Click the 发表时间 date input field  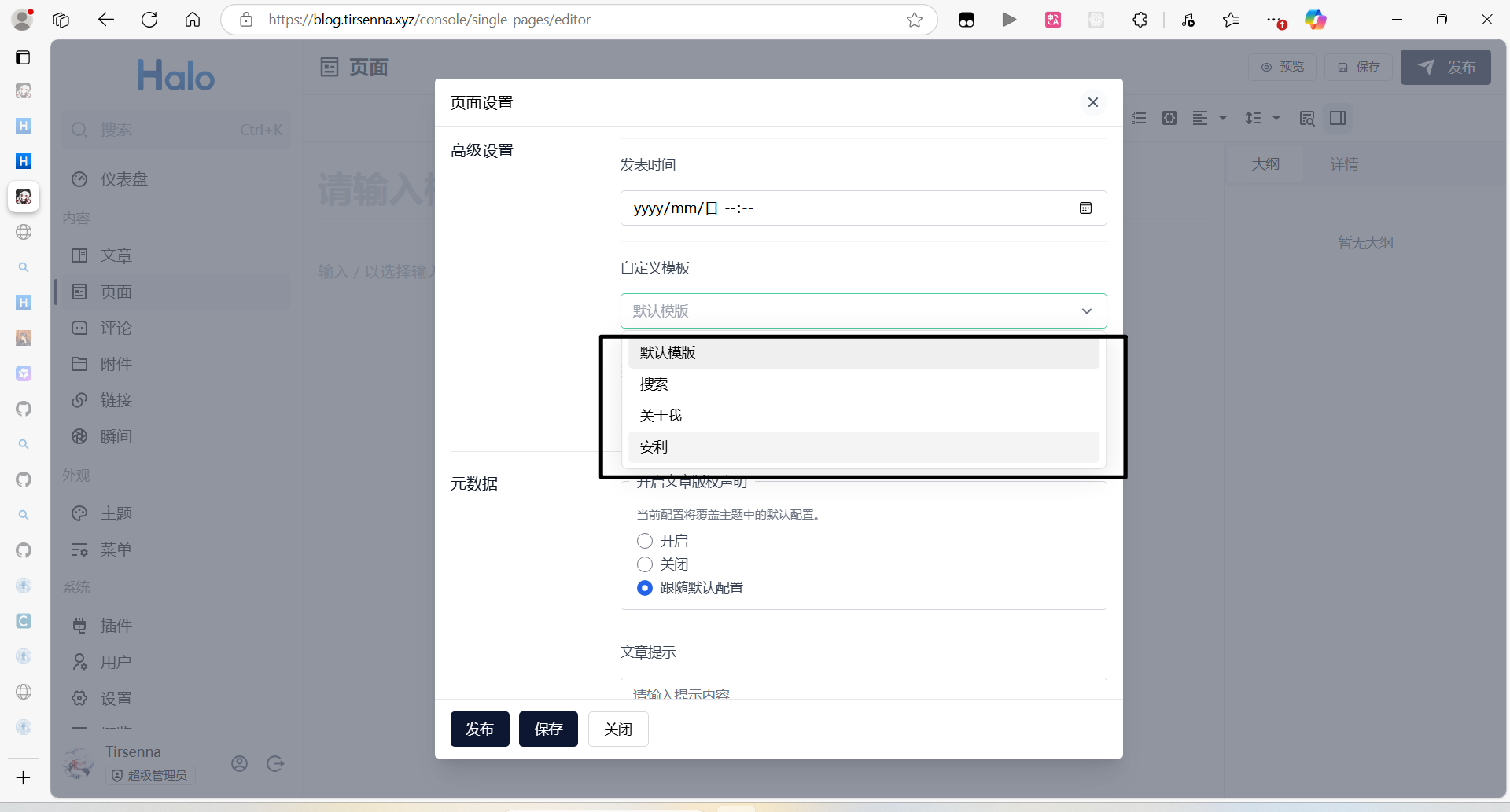(842, 208)
